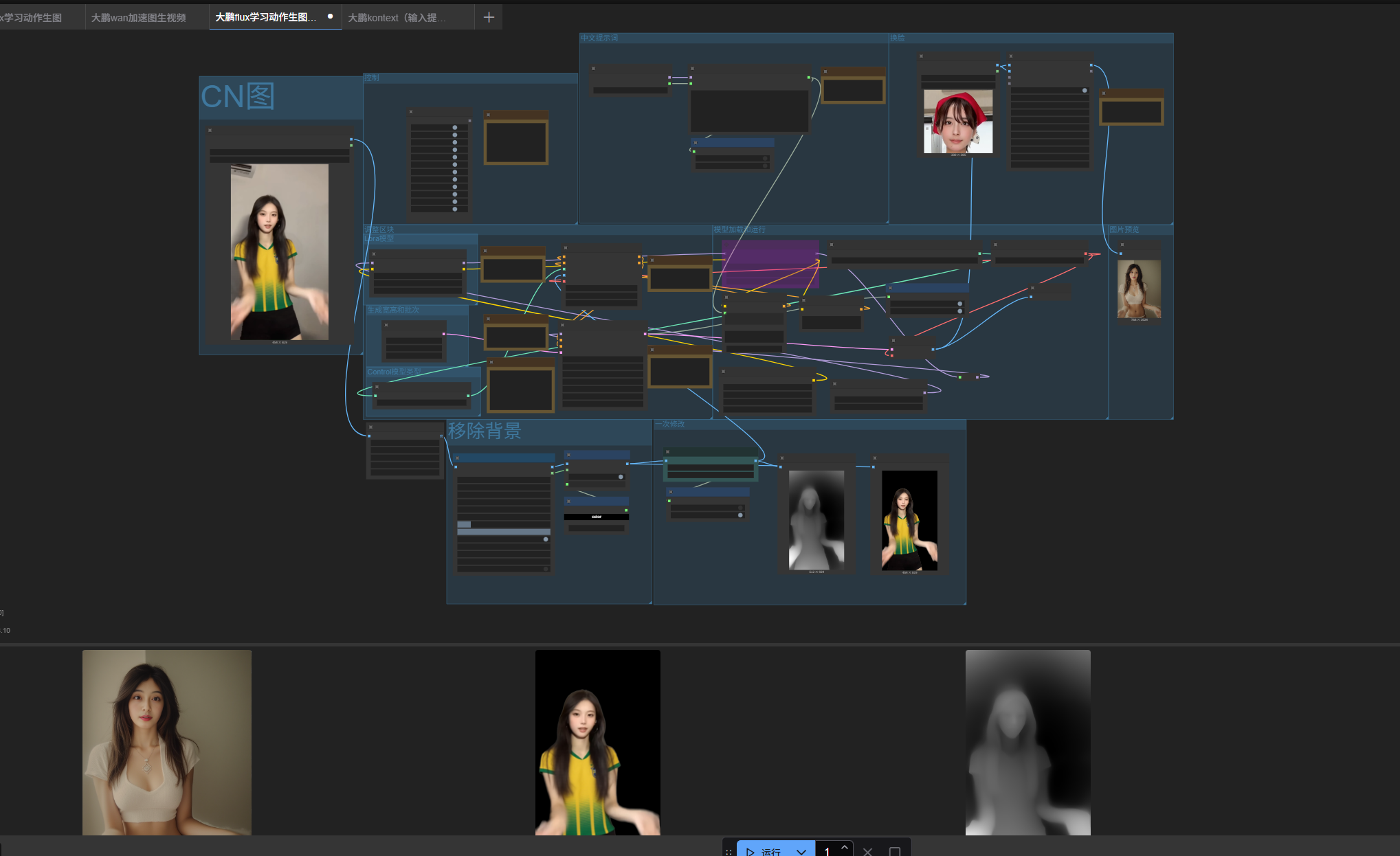
Task: Collapse the CN图 load image node
Action: (x=210, y=130)
